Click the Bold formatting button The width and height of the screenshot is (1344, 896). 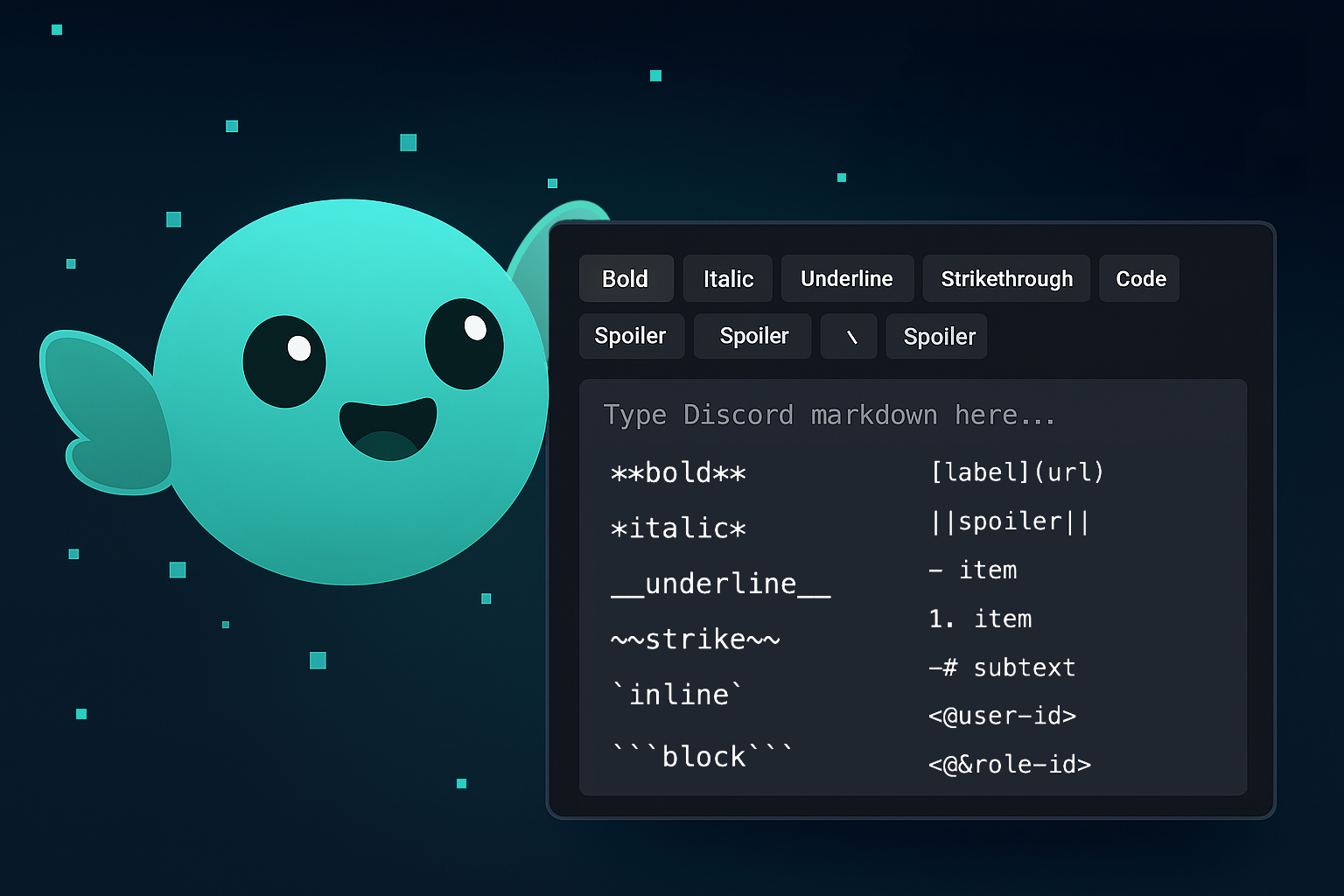tap(626, 278)
